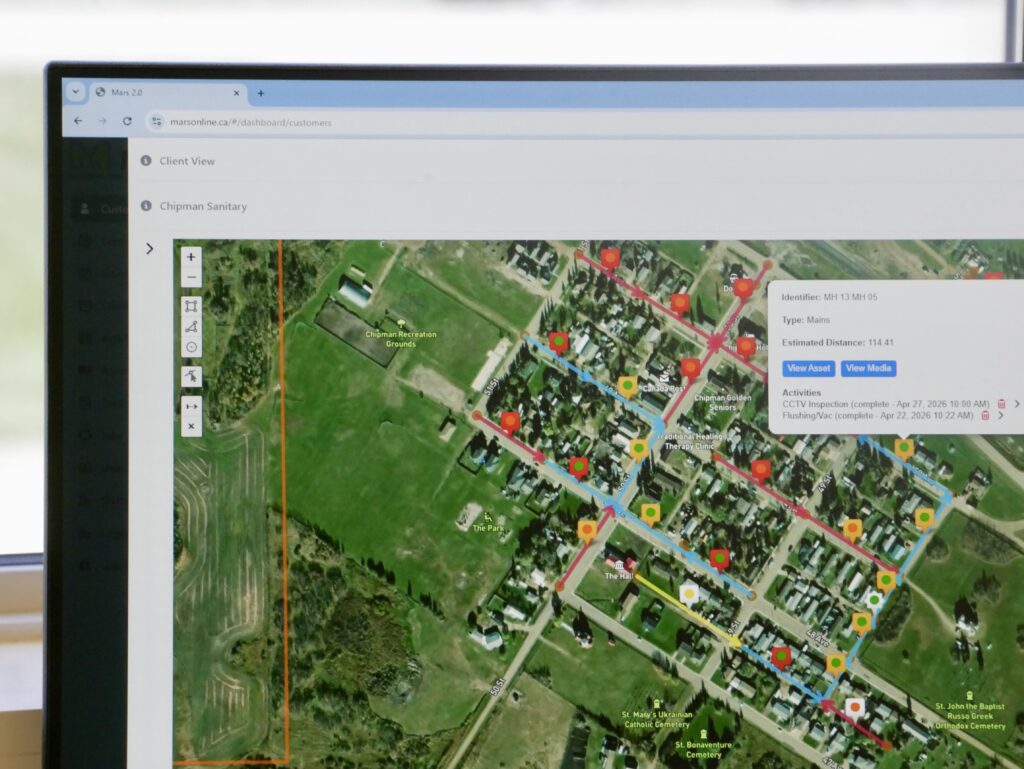The image size is (1024, 769).
Task: Click the Chipman Golden Seniors map label
Action: (x=723, y=402)
